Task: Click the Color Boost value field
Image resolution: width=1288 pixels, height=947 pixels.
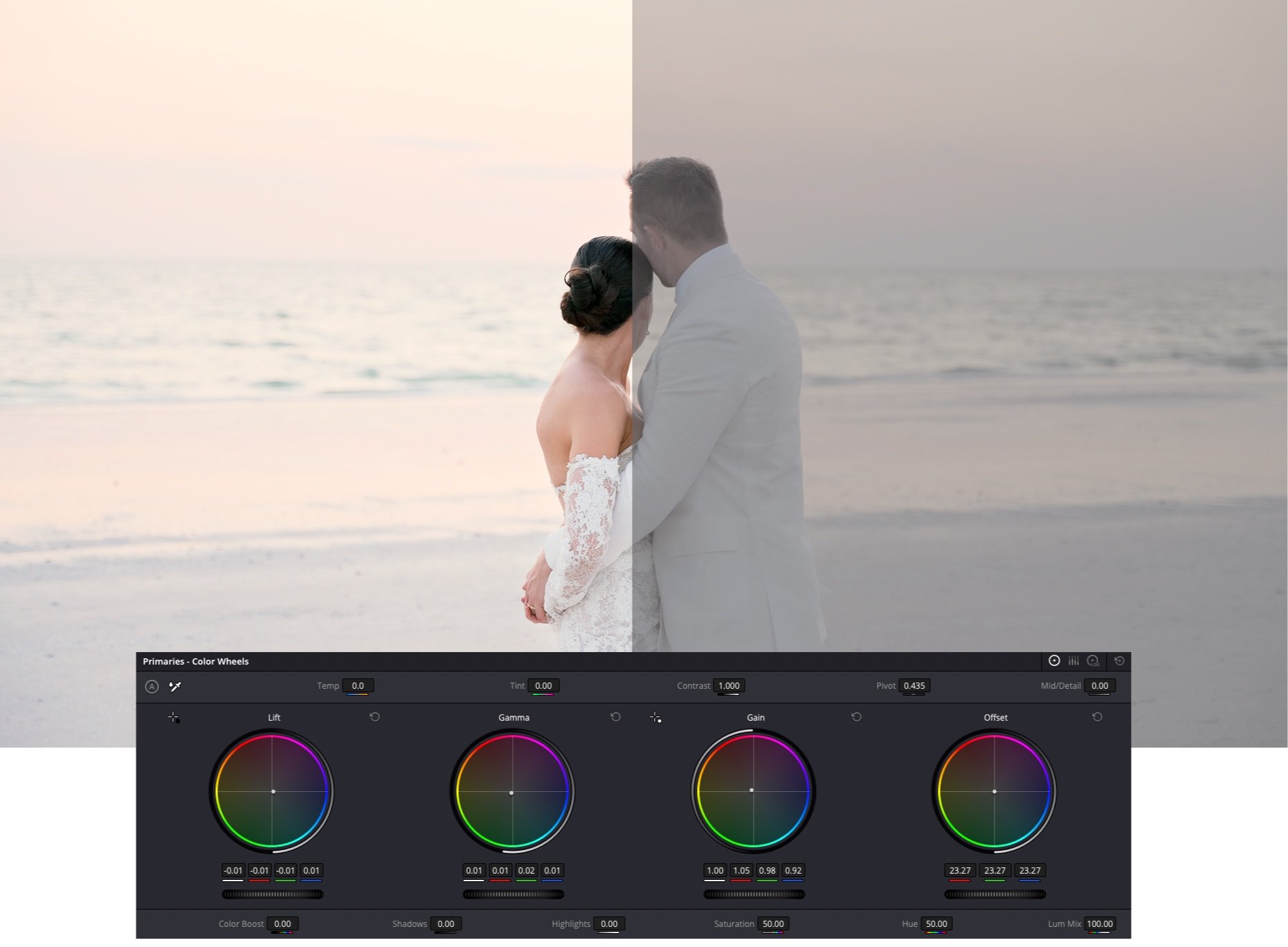Action: point(282,924)
